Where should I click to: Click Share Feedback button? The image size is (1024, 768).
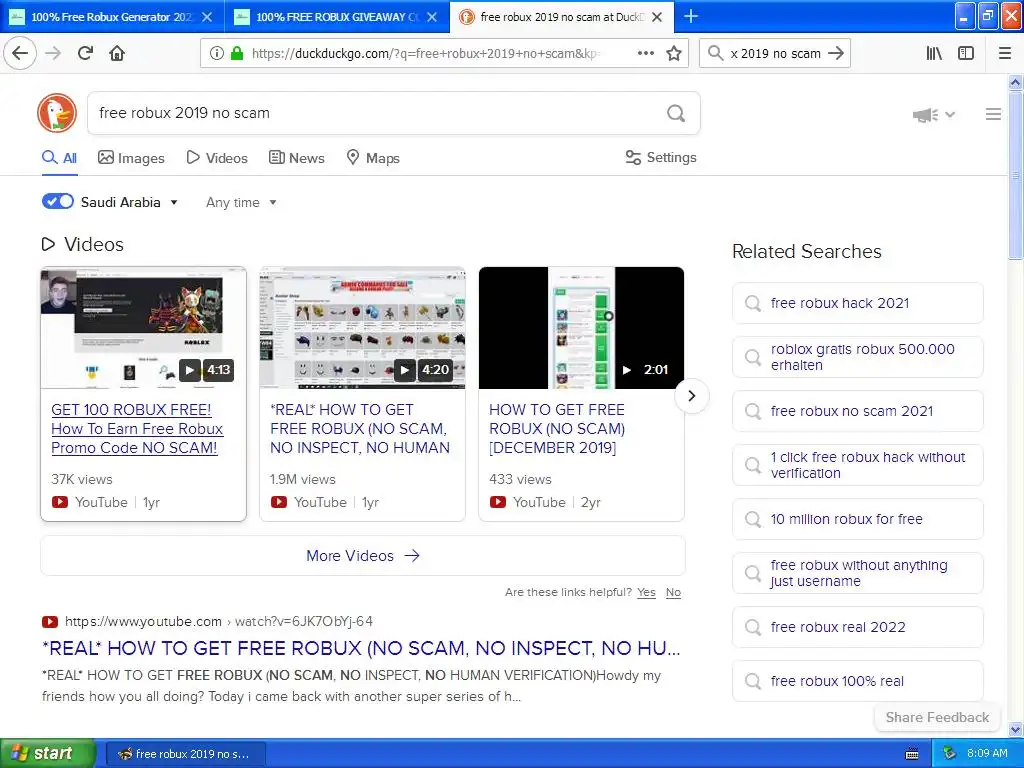(937, 717)
